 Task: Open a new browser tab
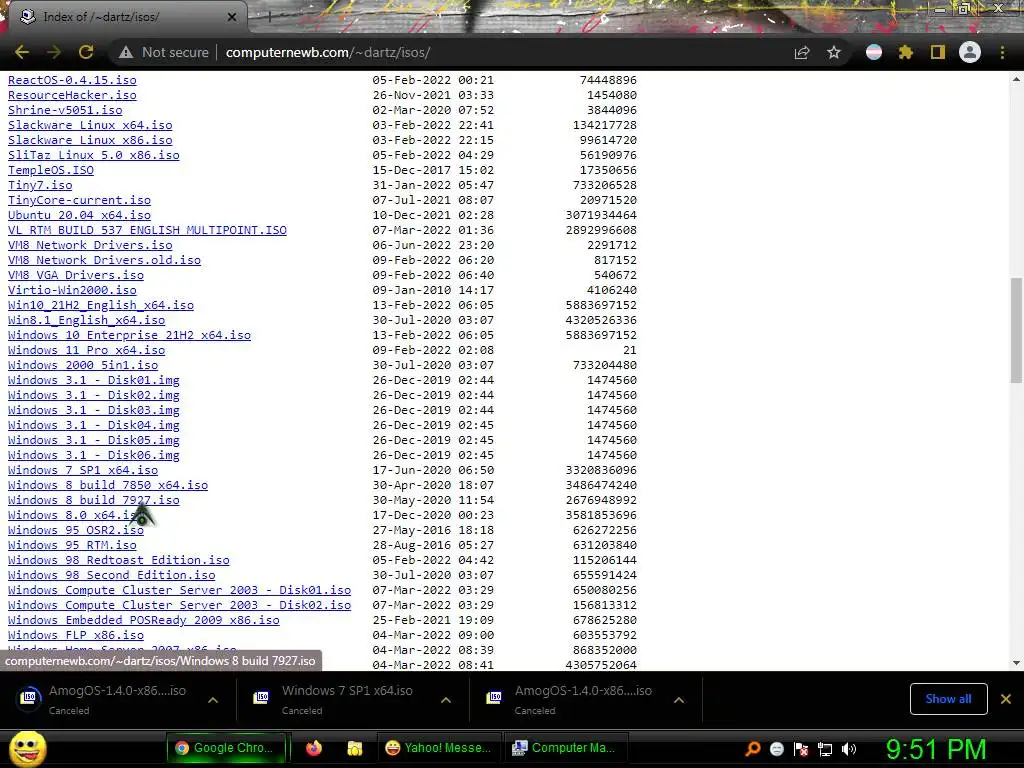click(x=269, y=18)
